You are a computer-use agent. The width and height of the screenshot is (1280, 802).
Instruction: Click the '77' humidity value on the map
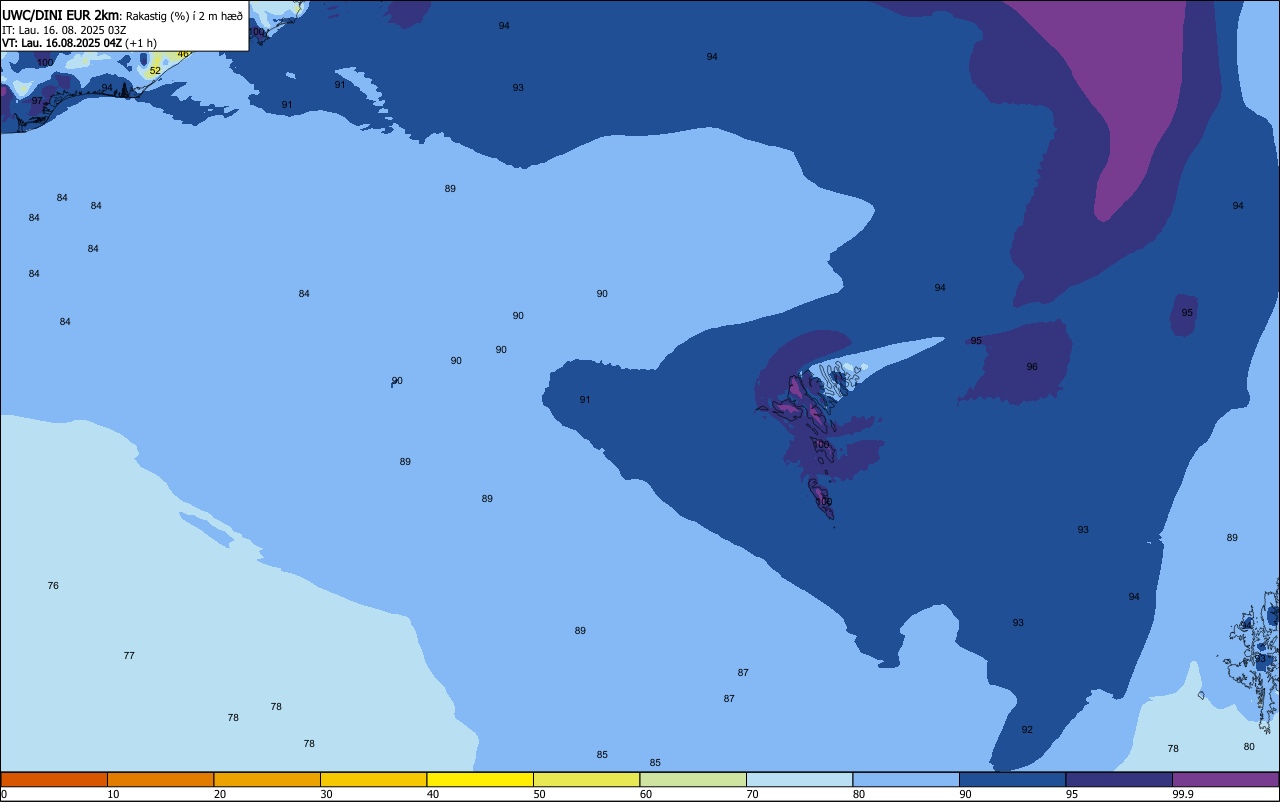coord(129,656)
